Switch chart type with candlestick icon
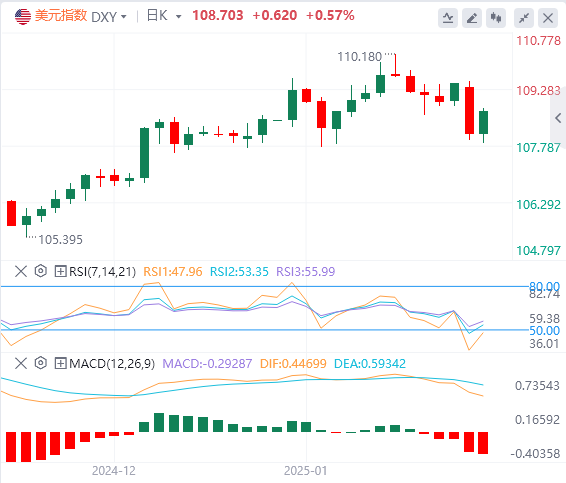Image resolution: width=566 pixels, height=483 pixels. tap(496, 18)
